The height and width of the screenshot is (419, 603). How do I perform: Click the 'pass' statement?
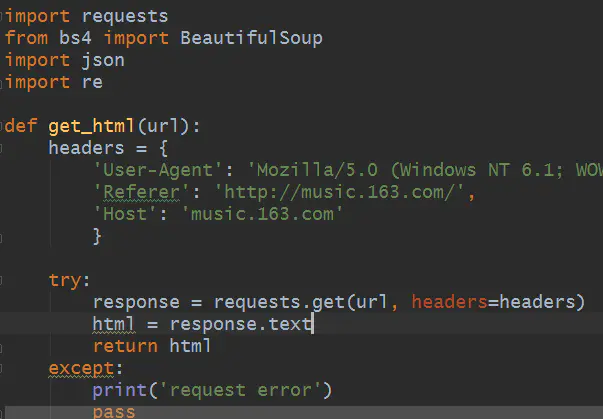[114, 412]
